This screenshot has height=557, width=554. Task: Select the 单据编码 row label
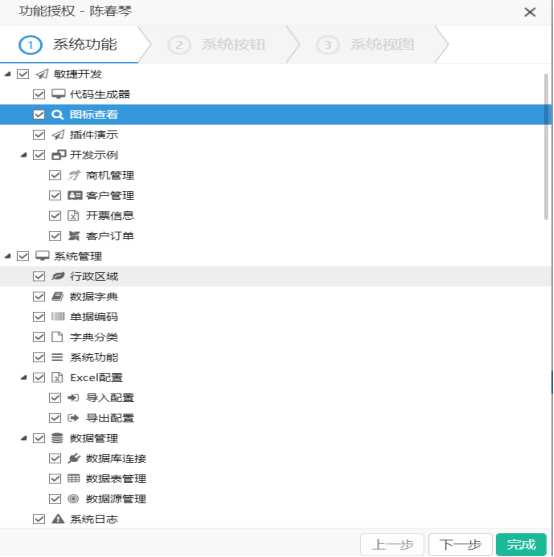(94, 317)
